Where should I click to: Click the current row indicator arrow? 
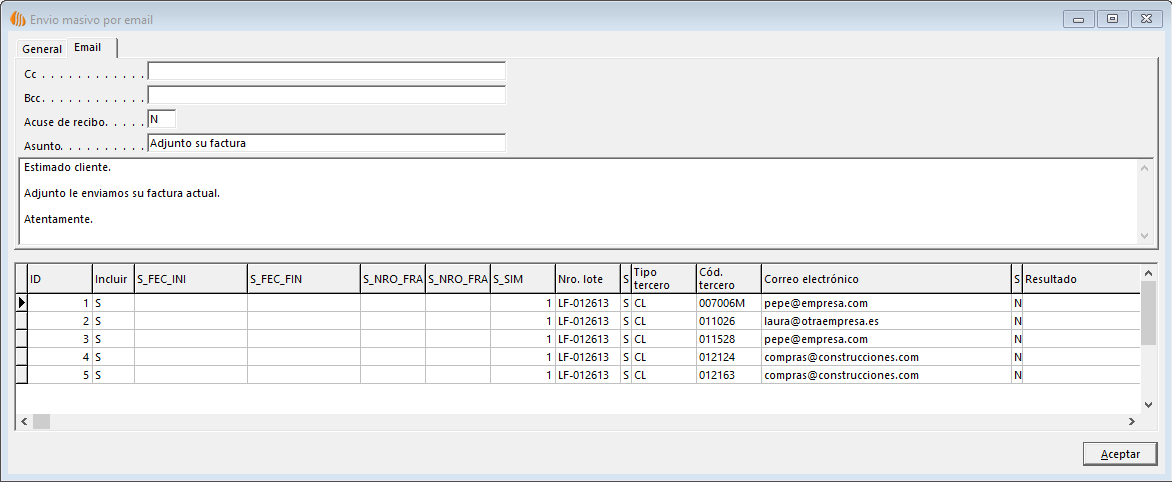pos(21,303)
